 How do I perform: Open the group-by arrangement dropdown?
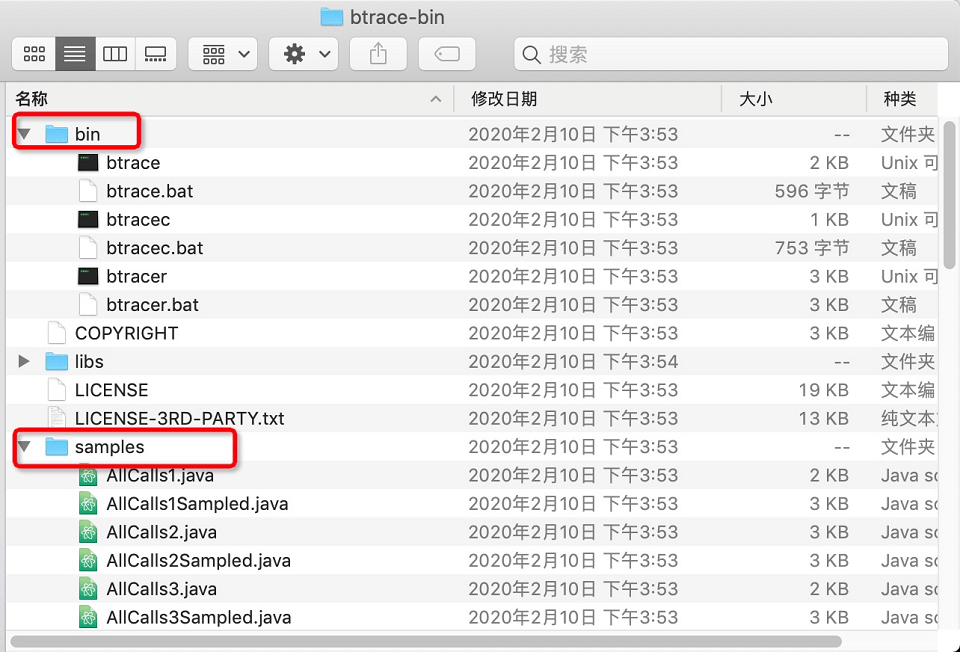point(223,54)
